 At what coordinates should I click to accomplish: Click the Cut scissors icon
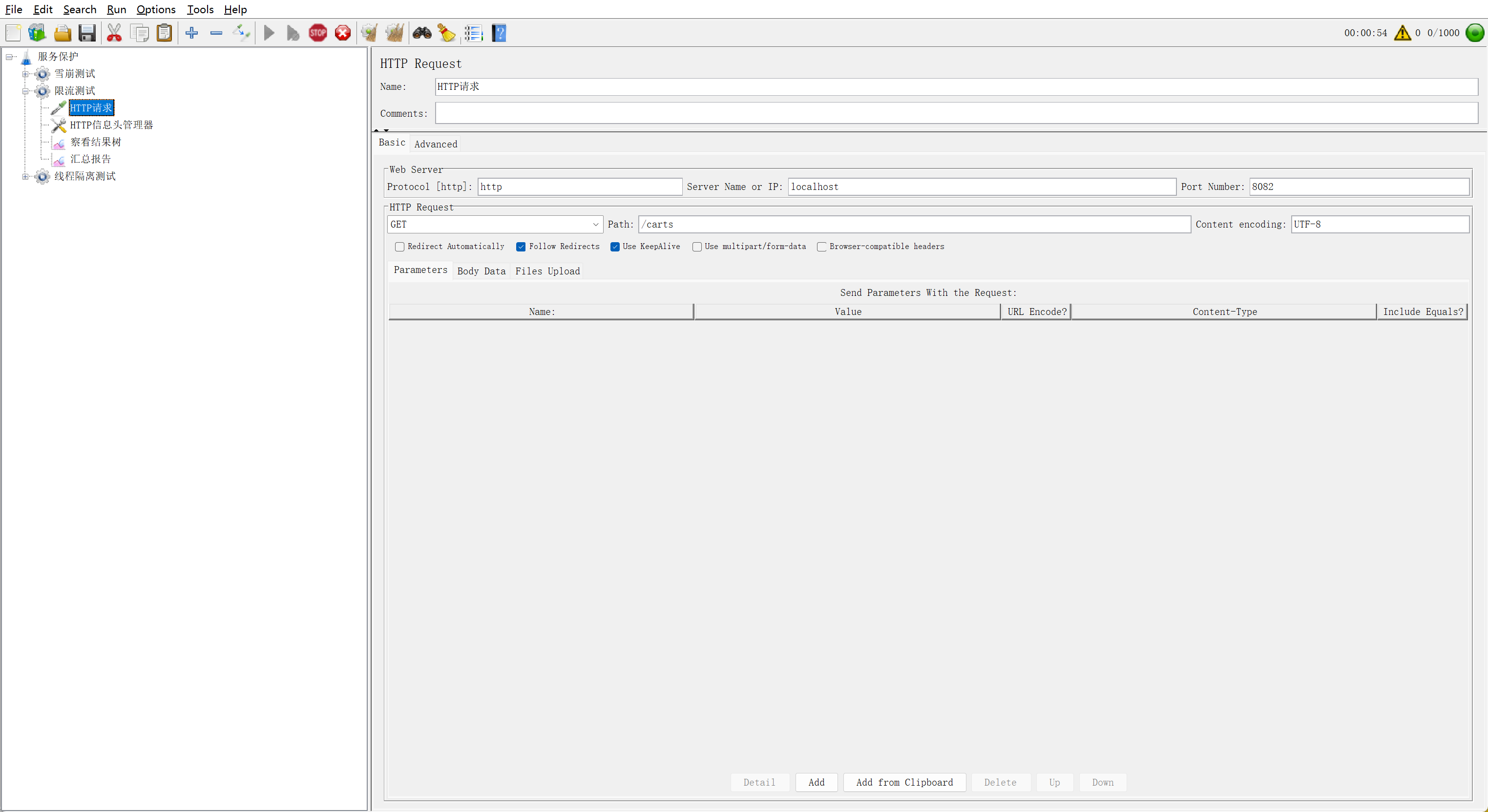click(114, 33)
